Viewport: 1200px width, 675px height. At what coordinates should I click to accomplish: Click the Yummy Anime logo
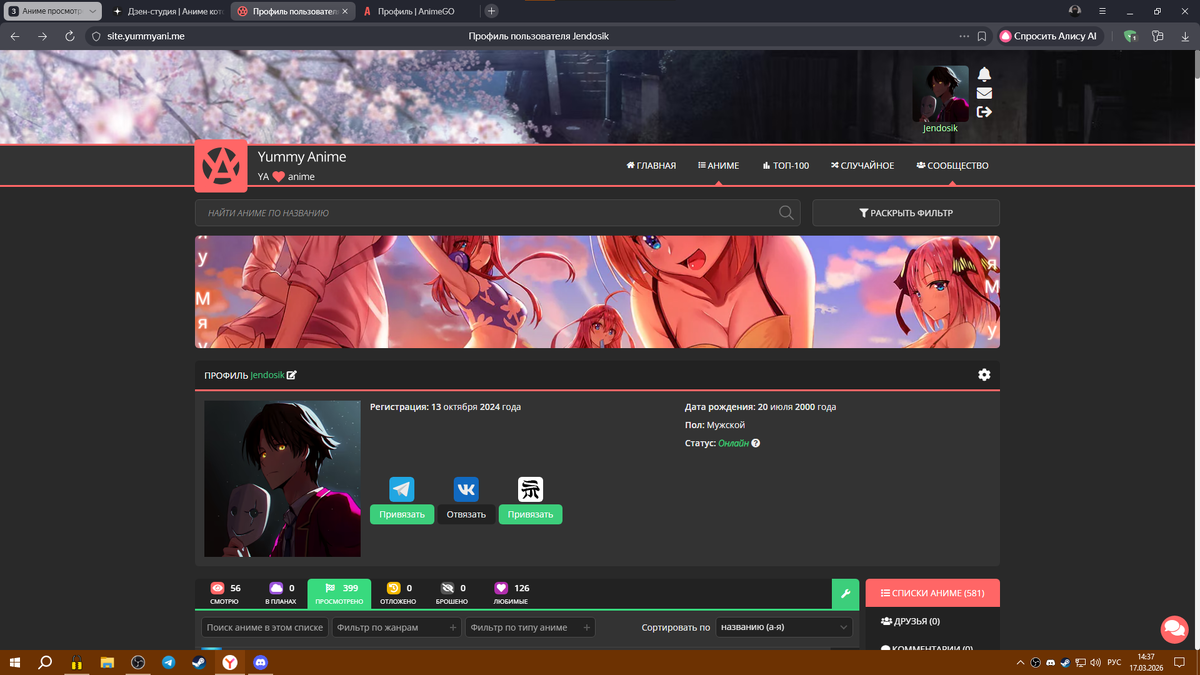pyautogui.click(x=221, y=166)
